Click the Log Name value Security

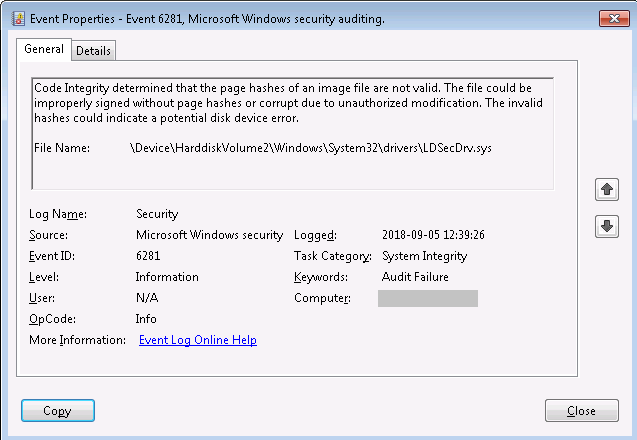coord(157,214)
